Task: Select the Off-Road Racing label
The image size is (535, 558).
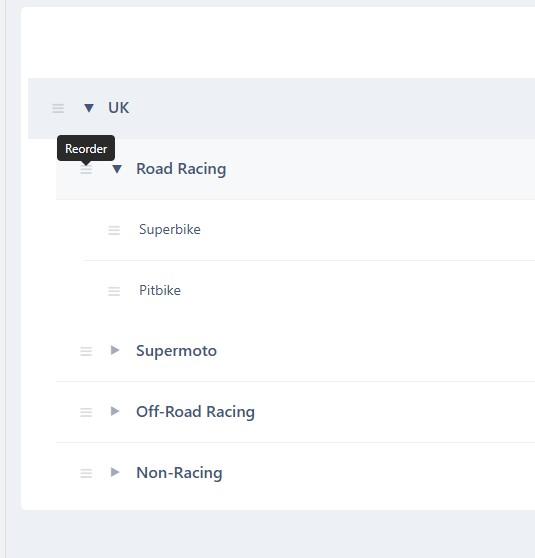Action: point(195,412)
